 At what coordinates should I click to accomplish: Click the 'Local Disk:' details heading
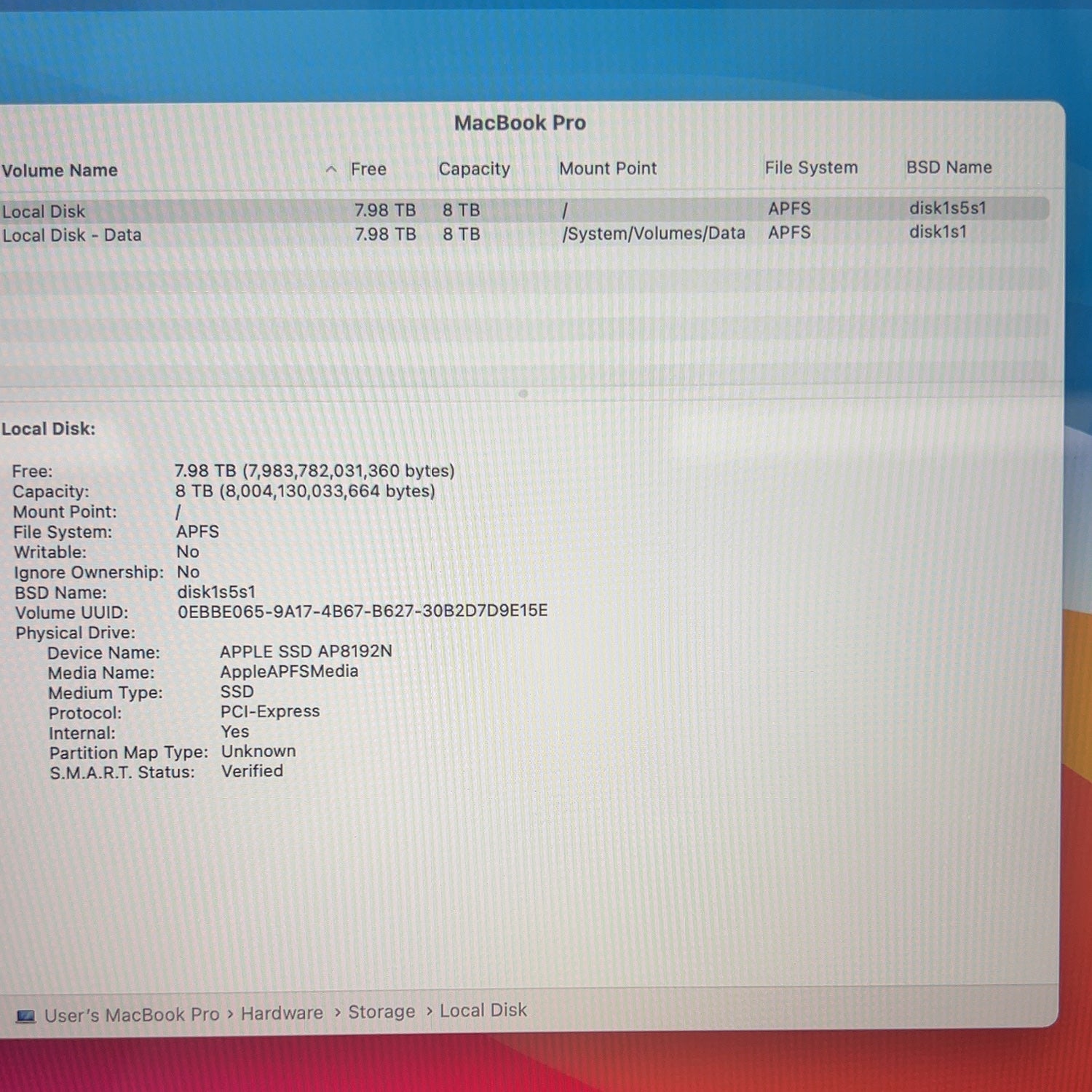coord(48,429)
